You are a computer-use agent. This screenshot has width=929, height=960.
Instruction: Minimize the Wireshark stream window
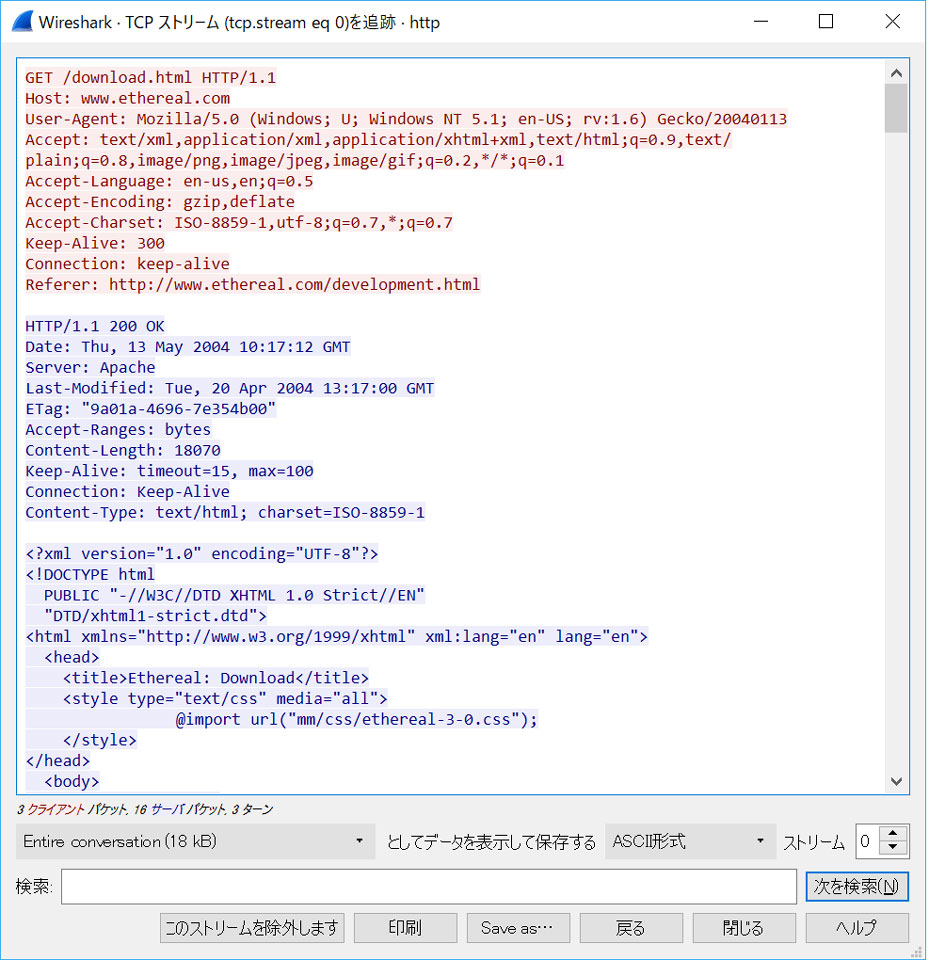(761, 21)
